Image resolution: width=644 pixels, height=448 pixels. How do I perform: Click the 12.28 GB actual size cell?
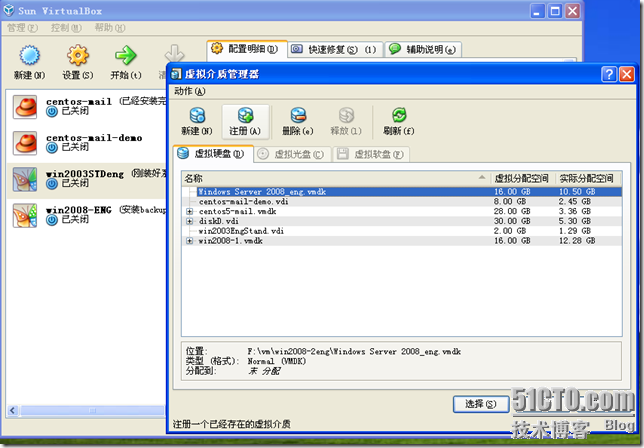tap(577, 241)
